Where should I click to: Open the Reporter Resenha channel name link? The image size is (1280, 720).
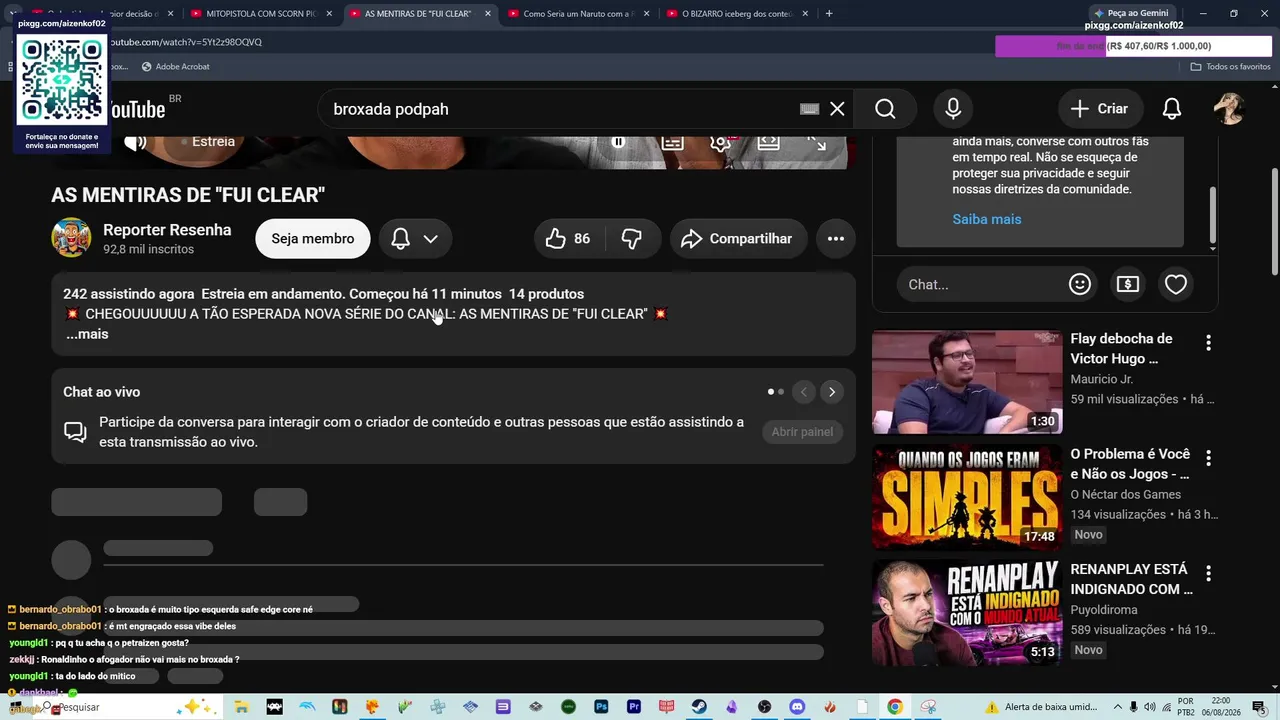click(167, 230)
